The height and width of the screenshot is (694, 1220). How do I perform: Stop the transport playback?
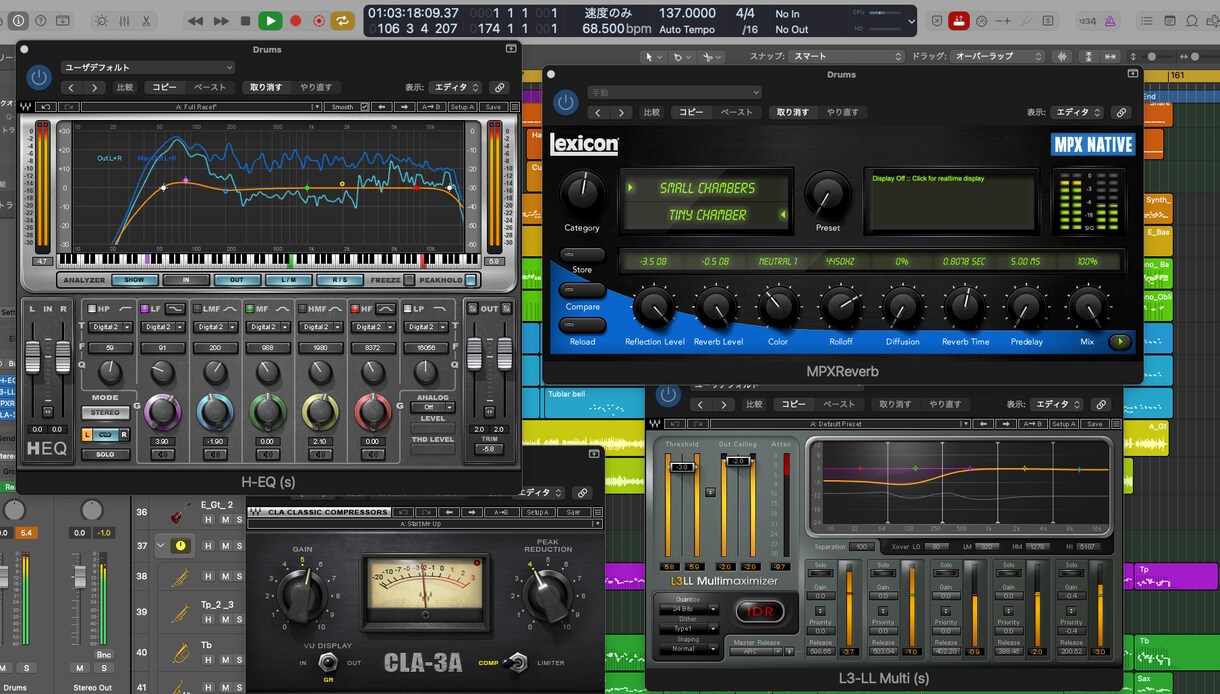point(245,20)
